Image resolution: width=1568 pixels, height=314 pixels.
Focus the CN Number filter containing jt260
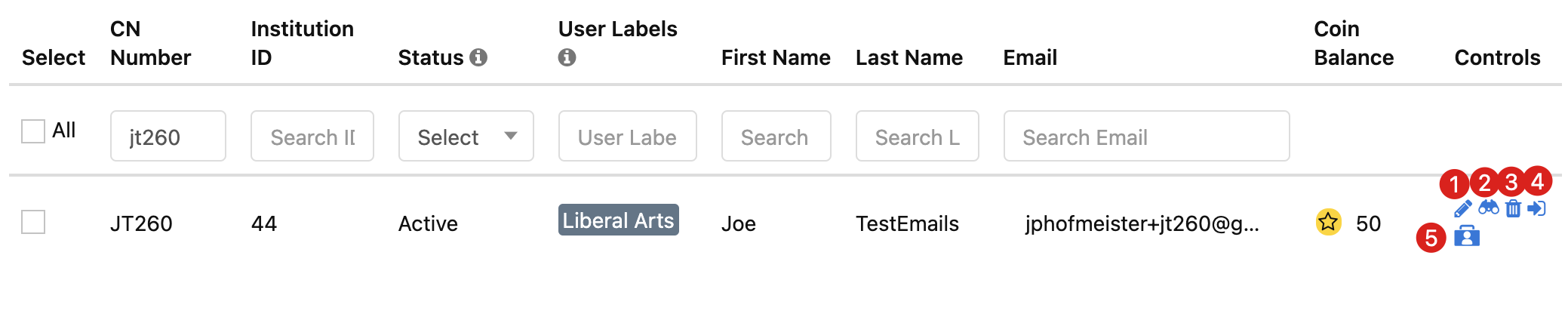pyautogui.click(x=168, y=136)
